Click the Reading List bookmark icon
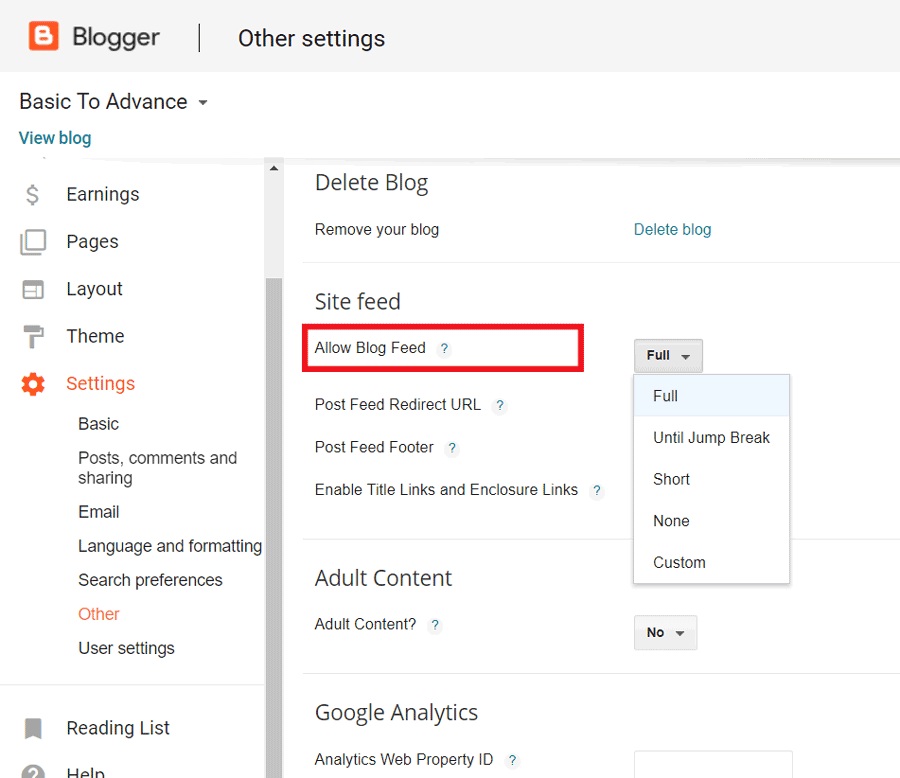 point(33,728)
